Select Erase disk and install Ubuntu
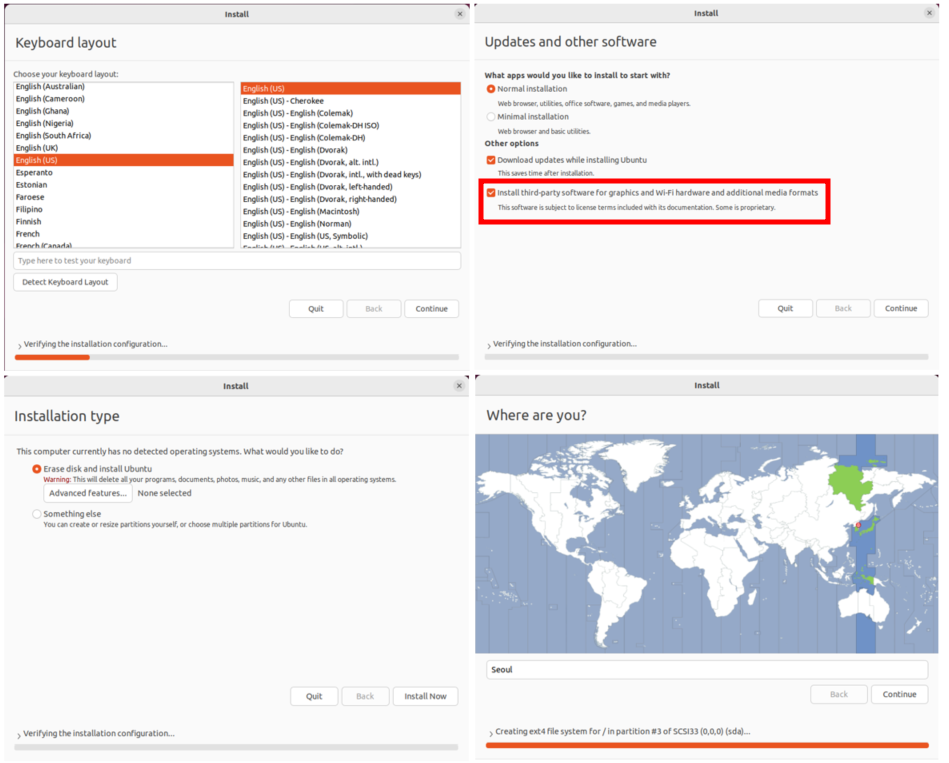The width and height of the screenshot is (949, 763). click(36, 469)
